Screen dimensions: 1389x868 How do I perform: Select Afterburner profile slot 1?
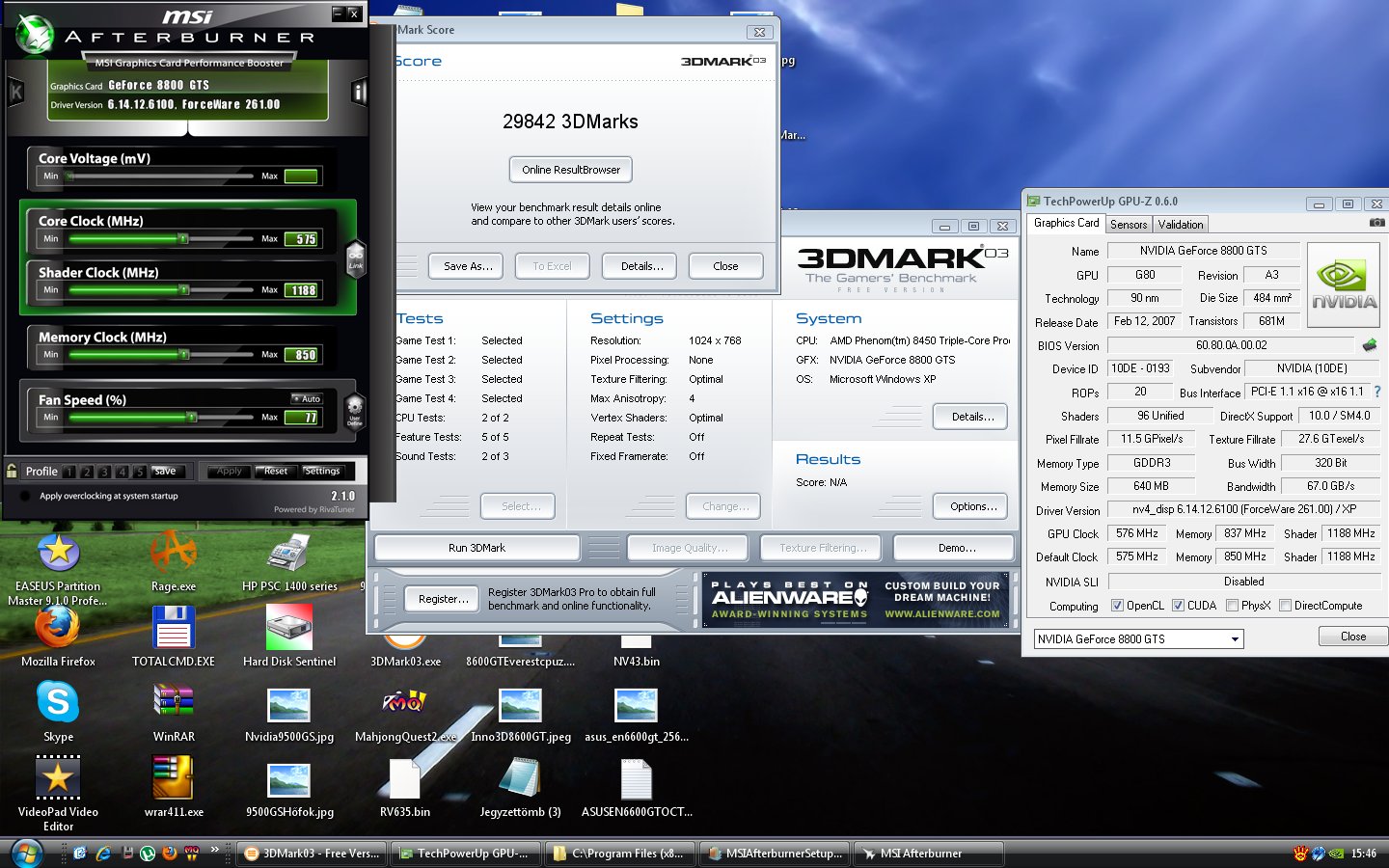pyautogui.click(x=69, y=472)
